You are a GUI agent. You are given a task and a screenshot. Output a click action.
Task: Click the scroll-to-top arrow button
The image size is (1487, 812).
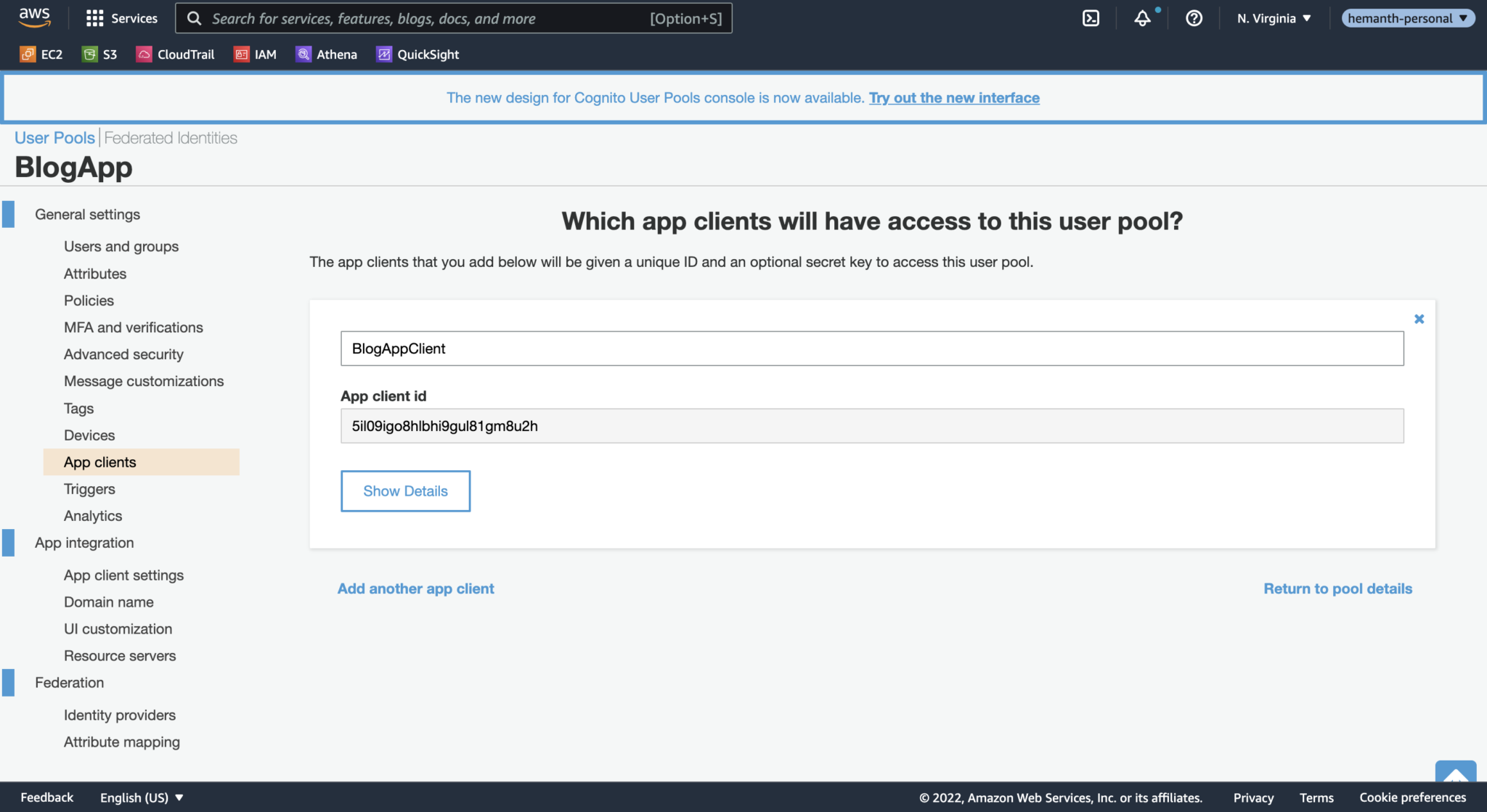(x=1455, y=771)
